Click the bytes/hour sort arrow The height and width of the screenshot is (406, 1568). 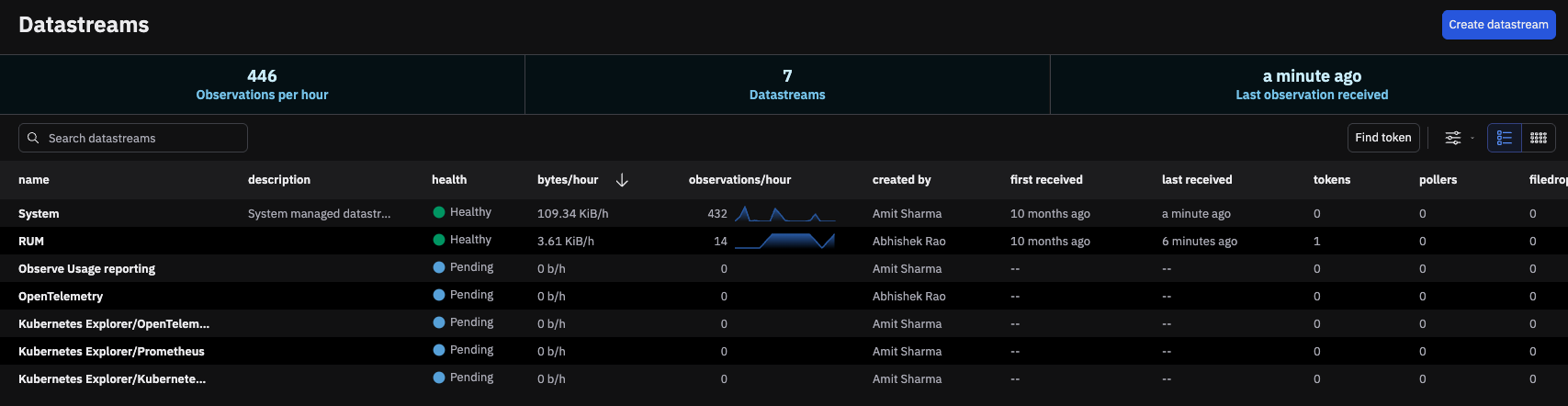click(x=622, y=180)
